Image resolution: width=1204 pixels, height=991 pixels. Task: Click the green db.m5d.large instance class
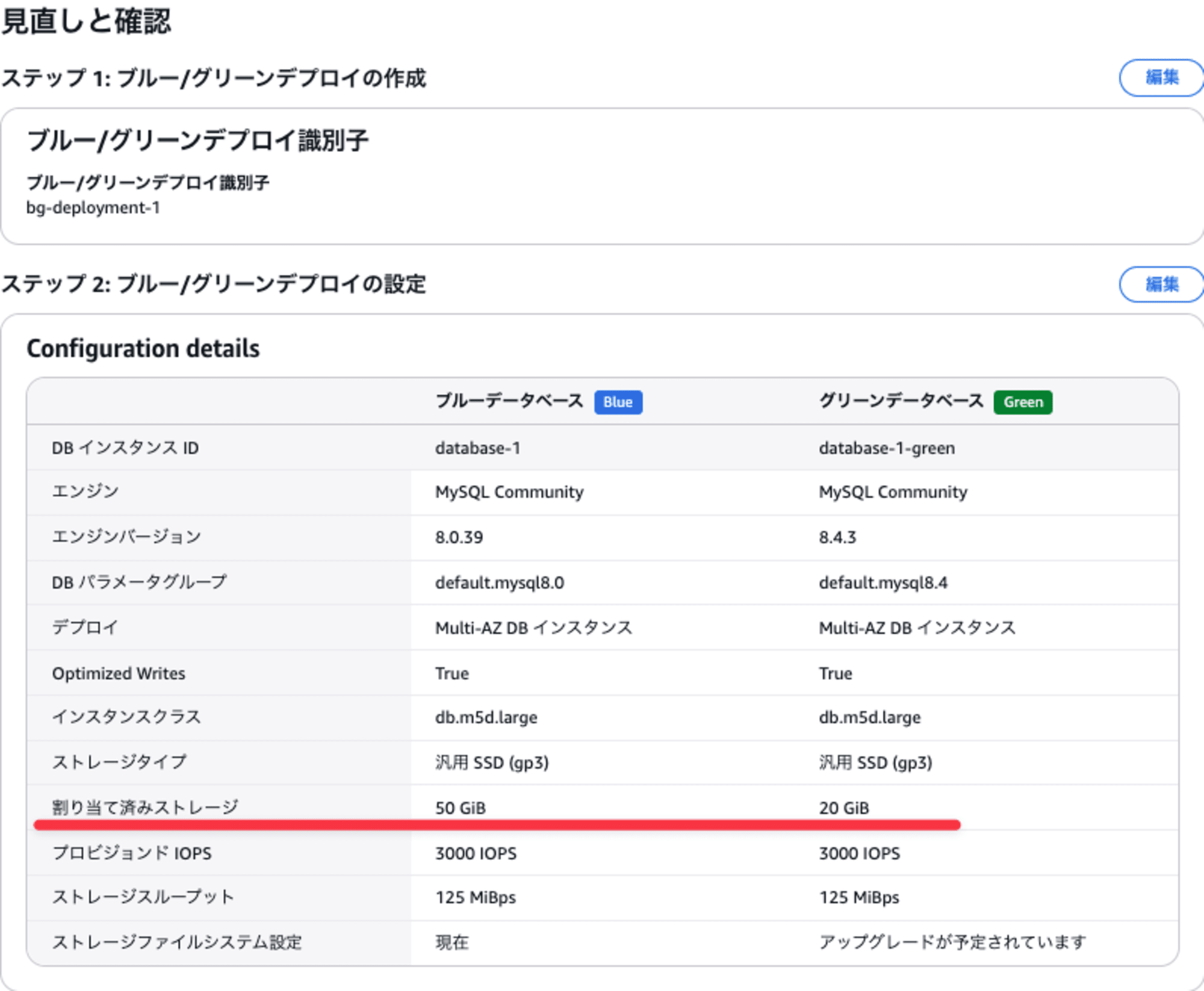[870, 718]
